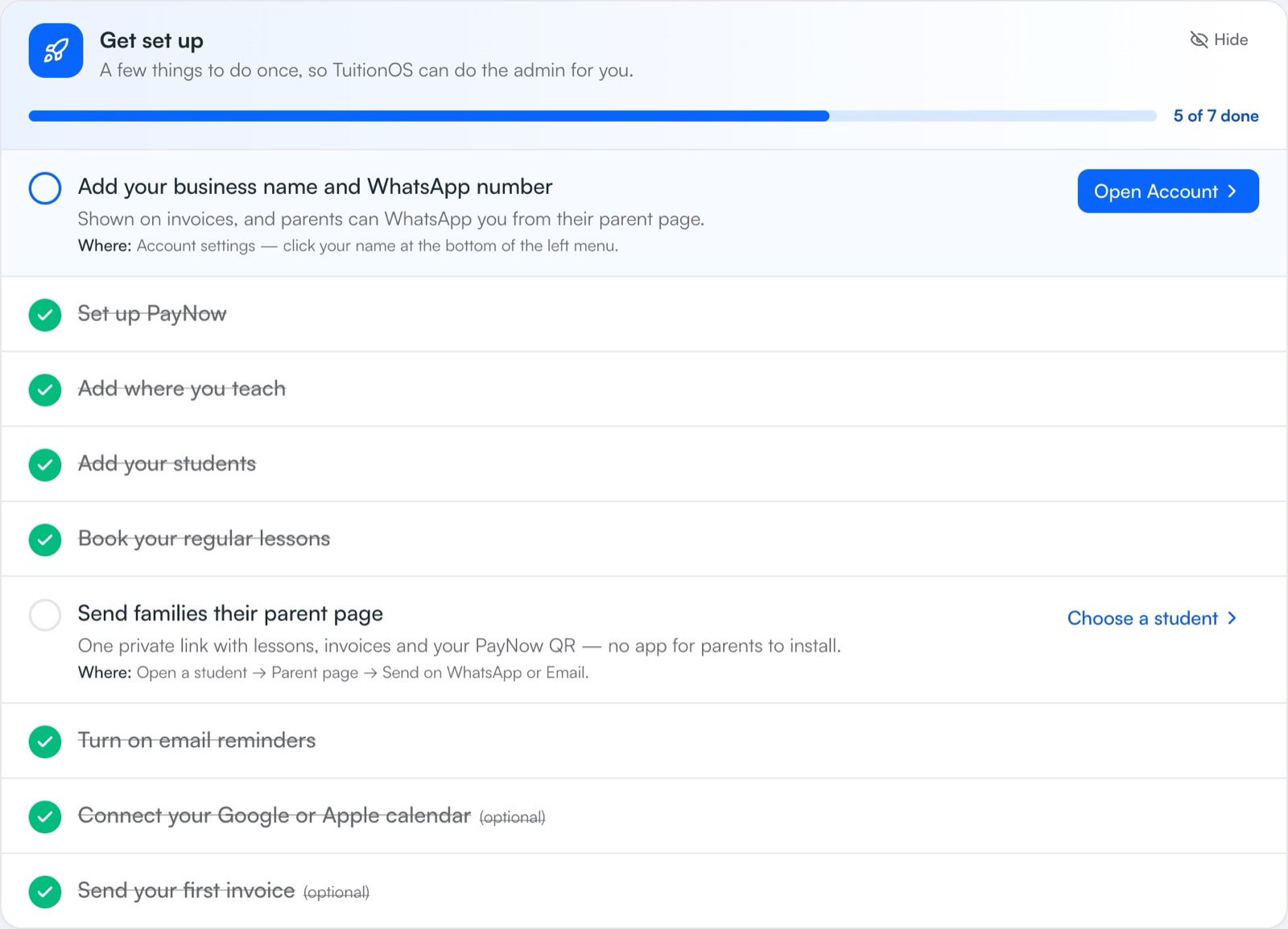The height and width of the screenshot is (929, 1288).
Task: Click the blue rocket setup icon
Action: pyautogui.click(x=56, y=51)
